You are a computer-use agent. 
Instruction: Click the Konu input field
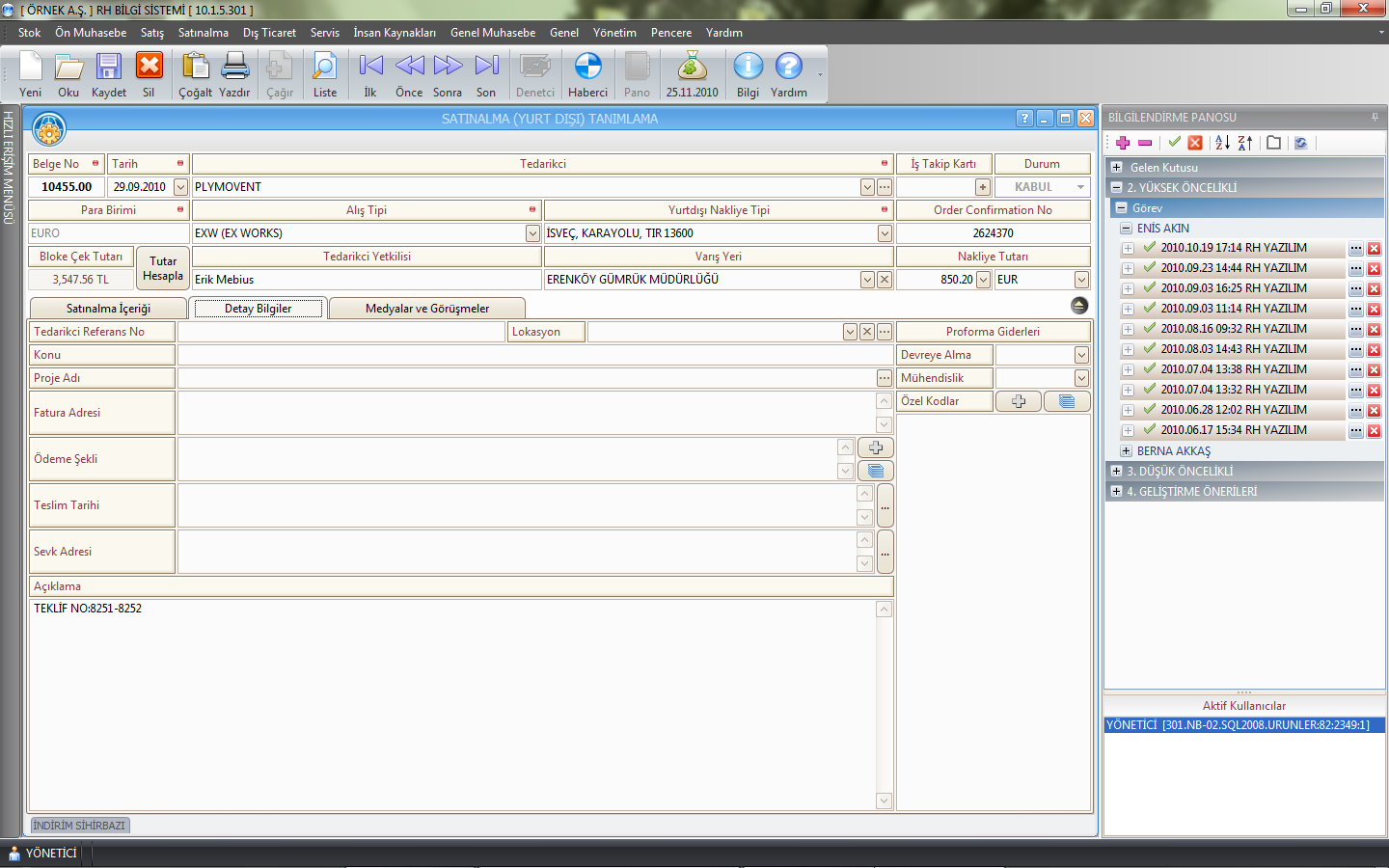[534, 355]
